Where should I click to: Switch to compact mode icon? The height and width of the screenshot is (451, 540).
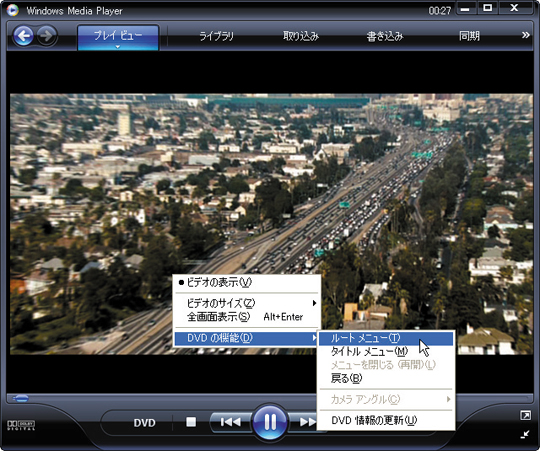point(526,434)
